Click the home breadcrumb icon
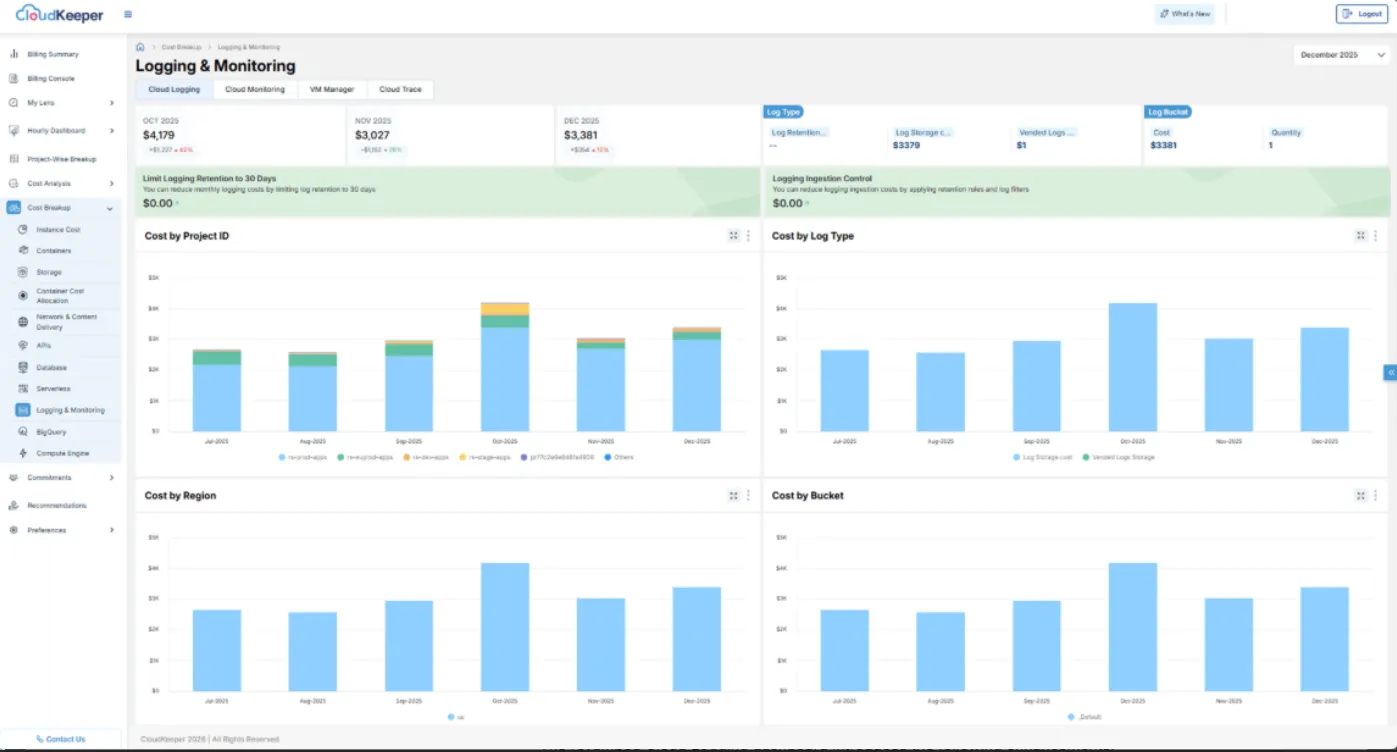The width and height of the screenshot is (1397, 752). (x=140, y=47)
